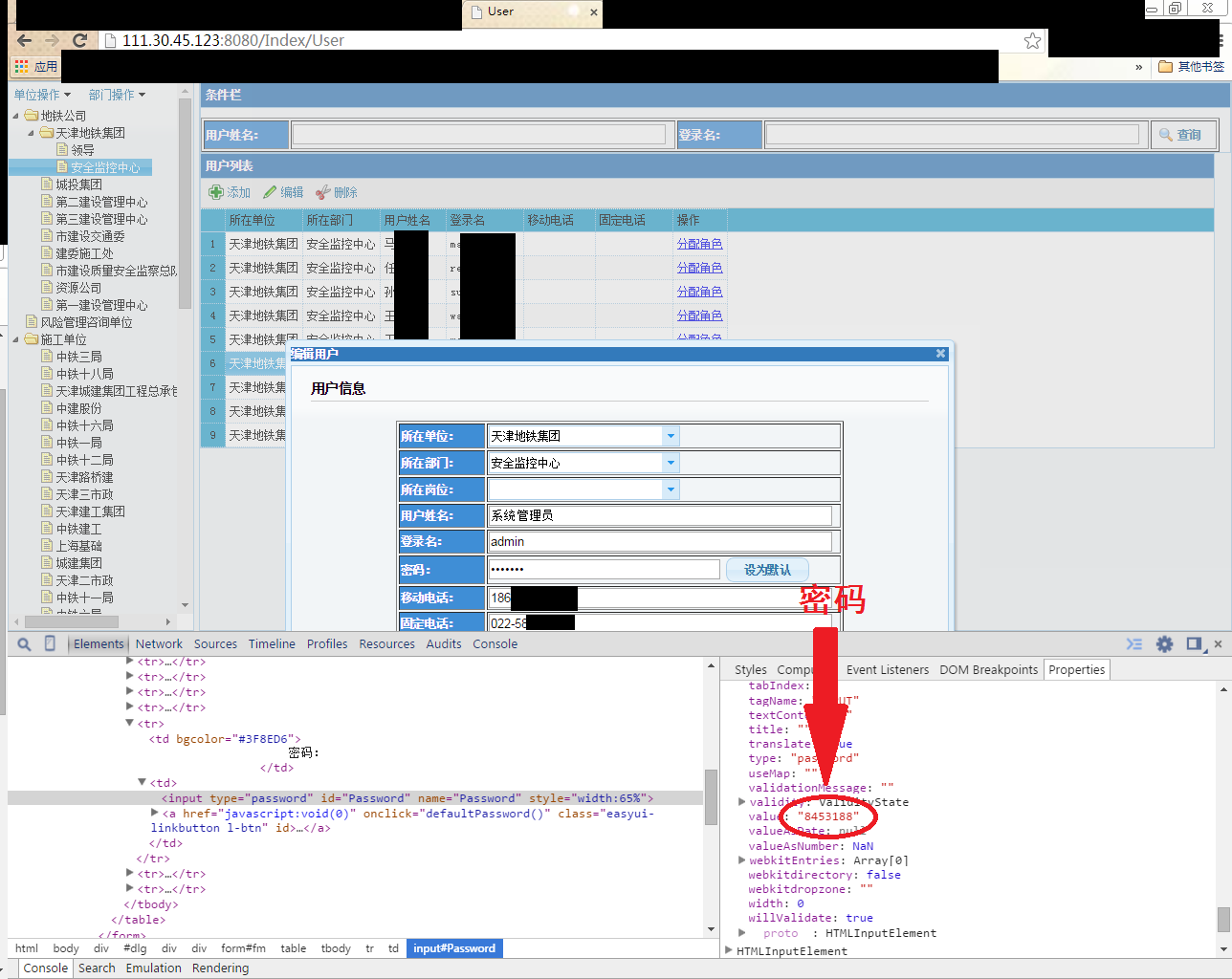Switch to the Resources tab in DevTools
1232x979 pixels.
click(387, 644)
